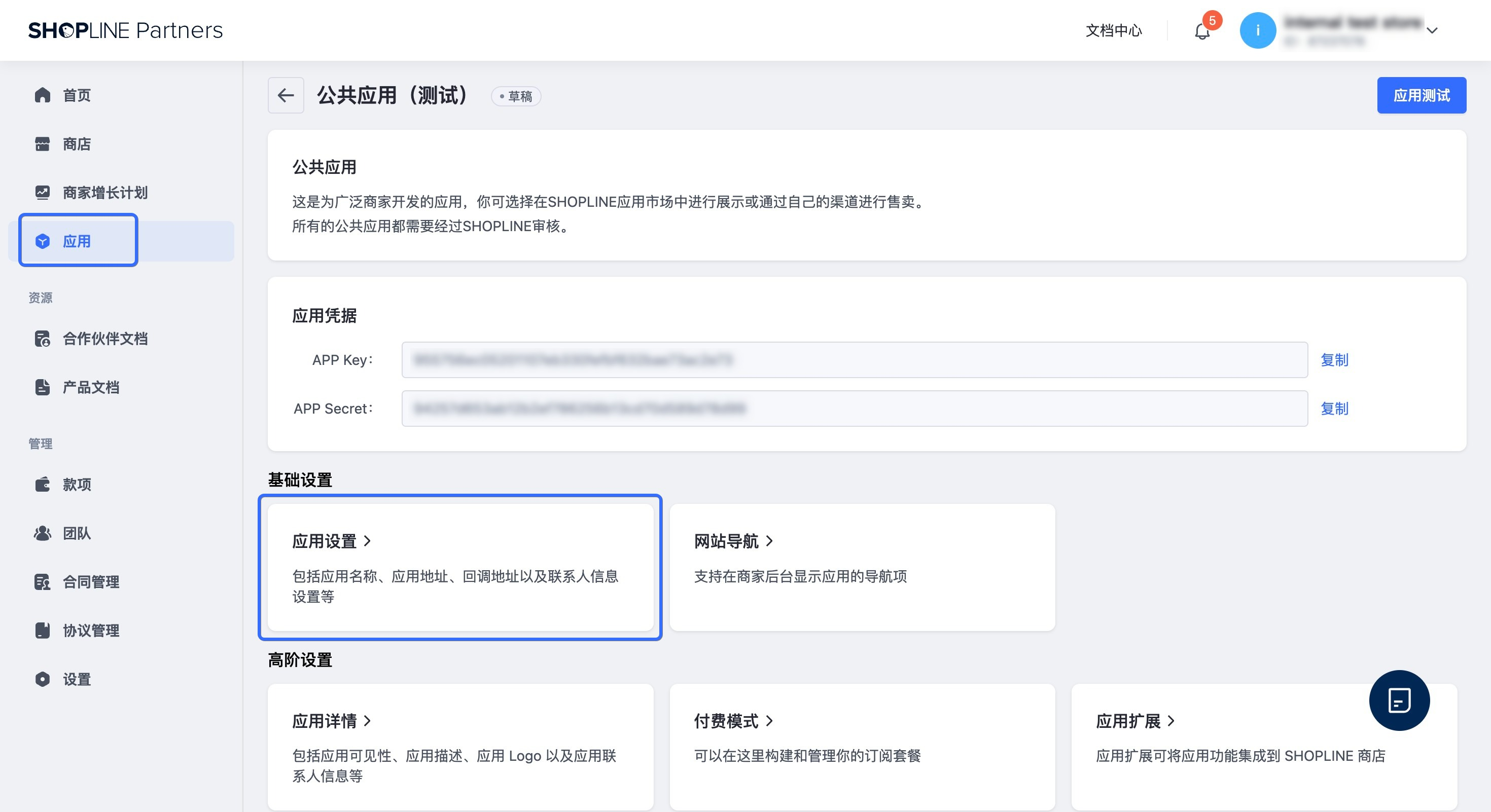The image size is (1491, 812).
Task: Click the APP Secret input field
Action: point(855,409)
